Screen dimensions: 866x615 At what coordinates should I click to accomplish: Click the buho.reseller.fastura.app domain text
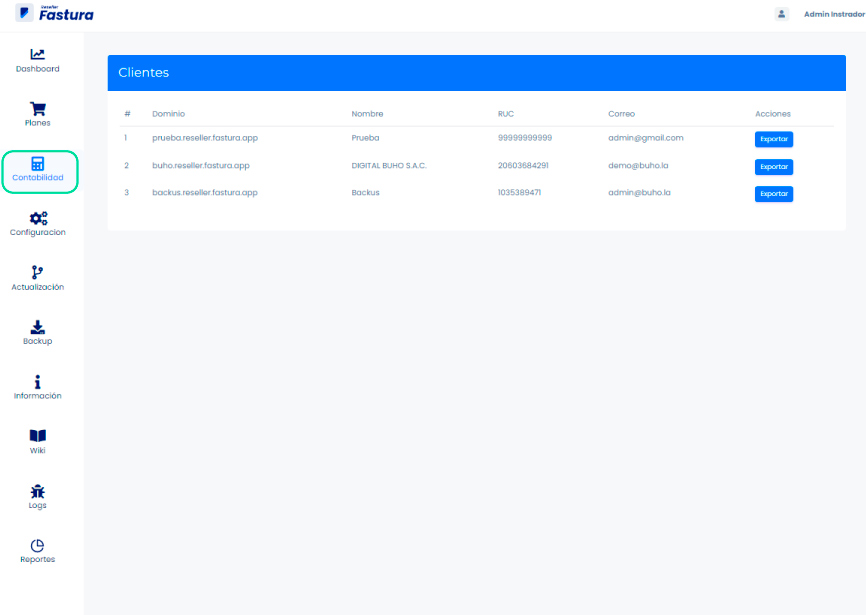201,165
